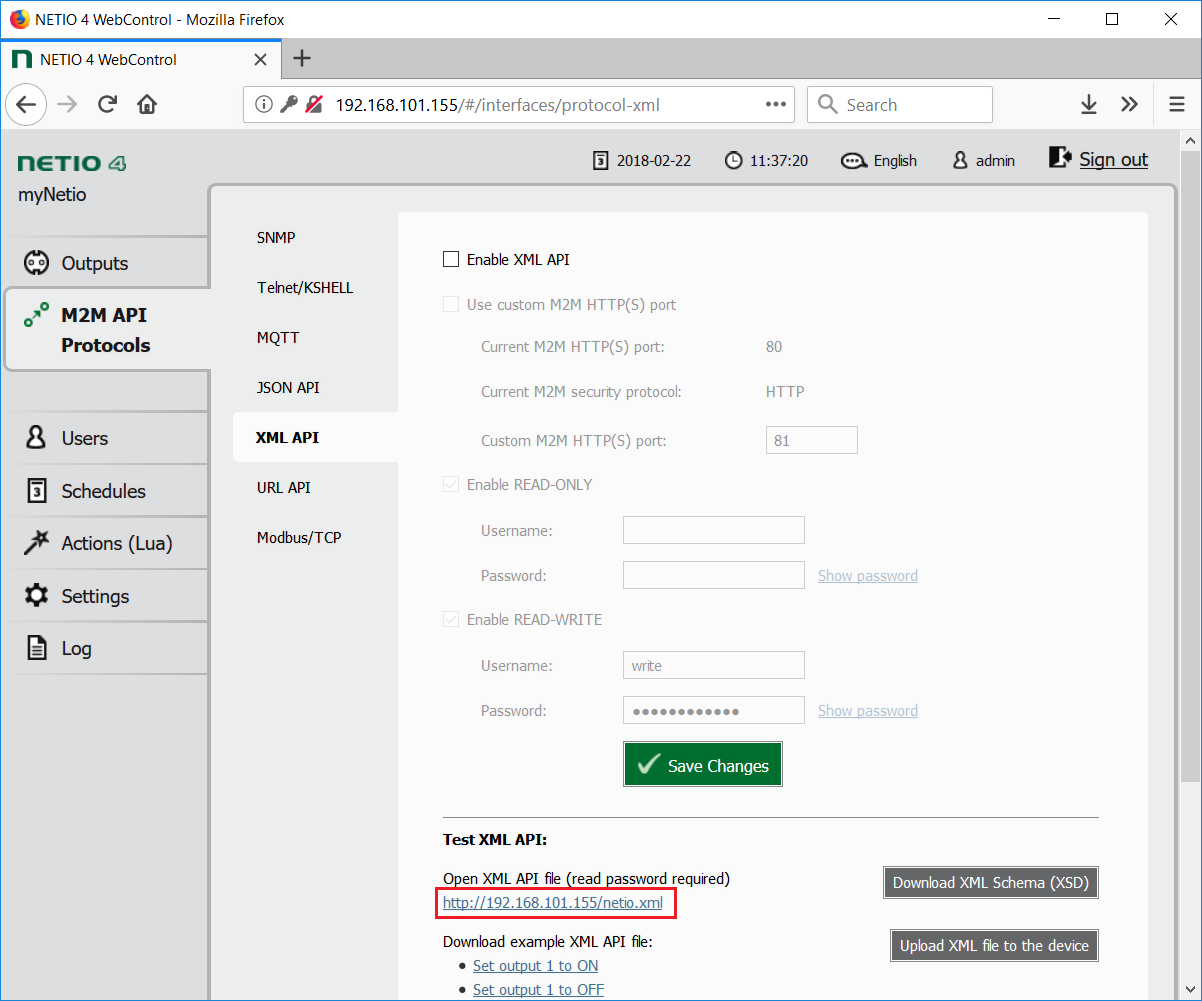Click the Current M2M HTTP(S) port value 80

(x=774, y=347)
